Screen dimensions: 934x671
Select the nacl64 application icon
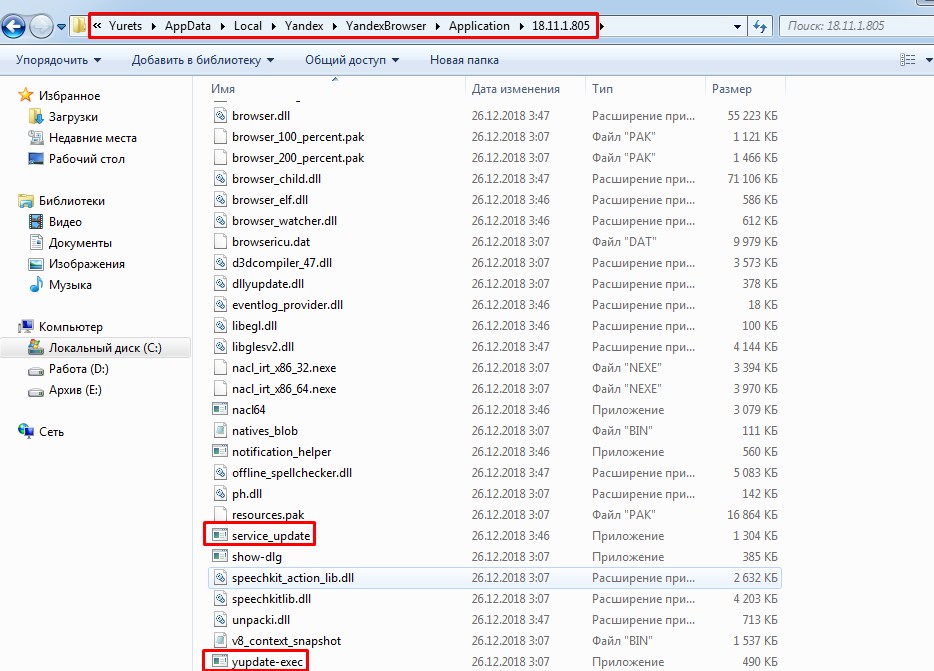(221, 410)
